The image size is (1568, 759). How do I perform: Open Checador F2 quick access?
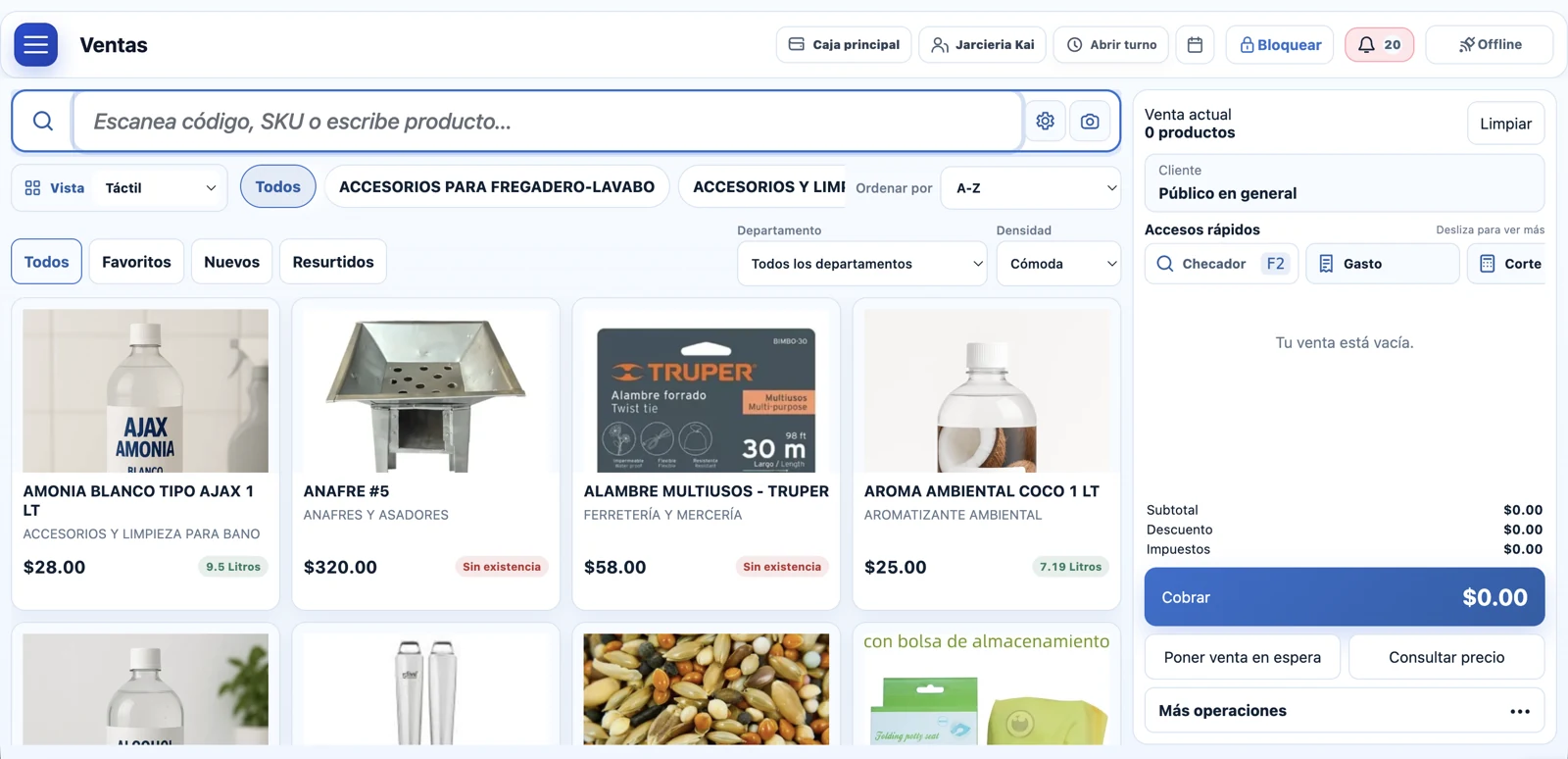click(1222, 264)
